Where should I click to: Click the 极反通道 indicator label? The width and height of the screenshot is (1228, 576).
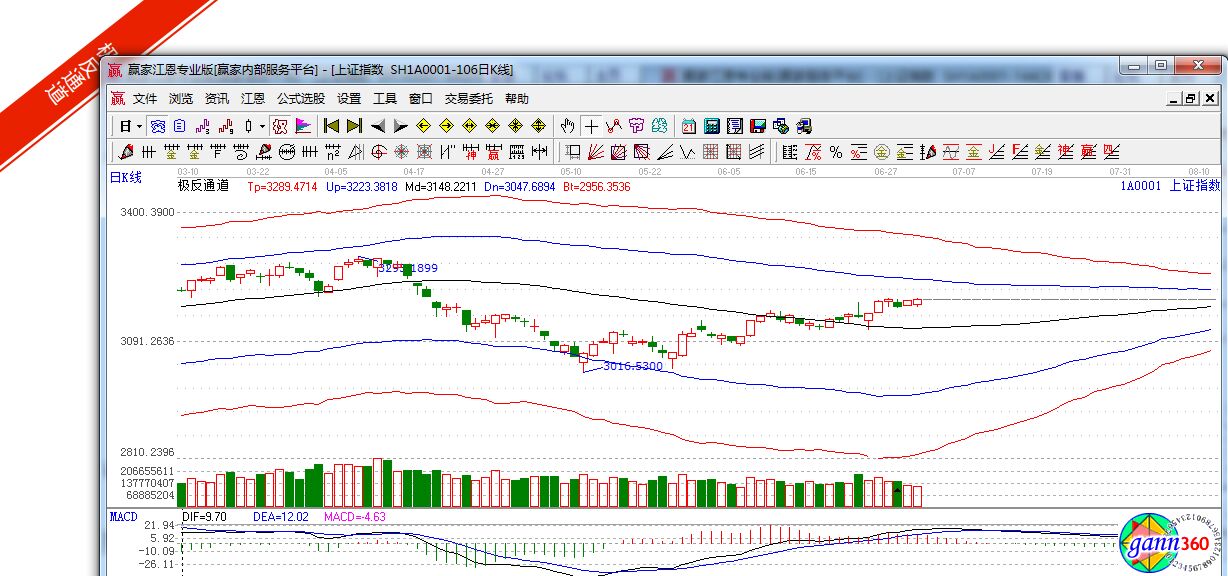tap(203, 185)
